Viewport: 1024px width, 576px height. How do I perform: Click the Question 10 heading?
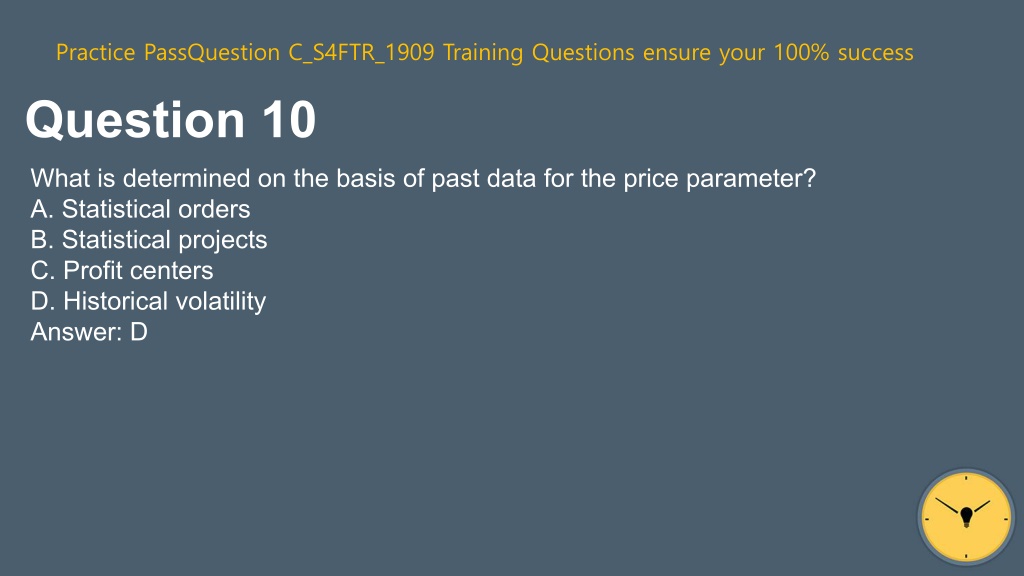pyautogui.click(x=171, y=120)
